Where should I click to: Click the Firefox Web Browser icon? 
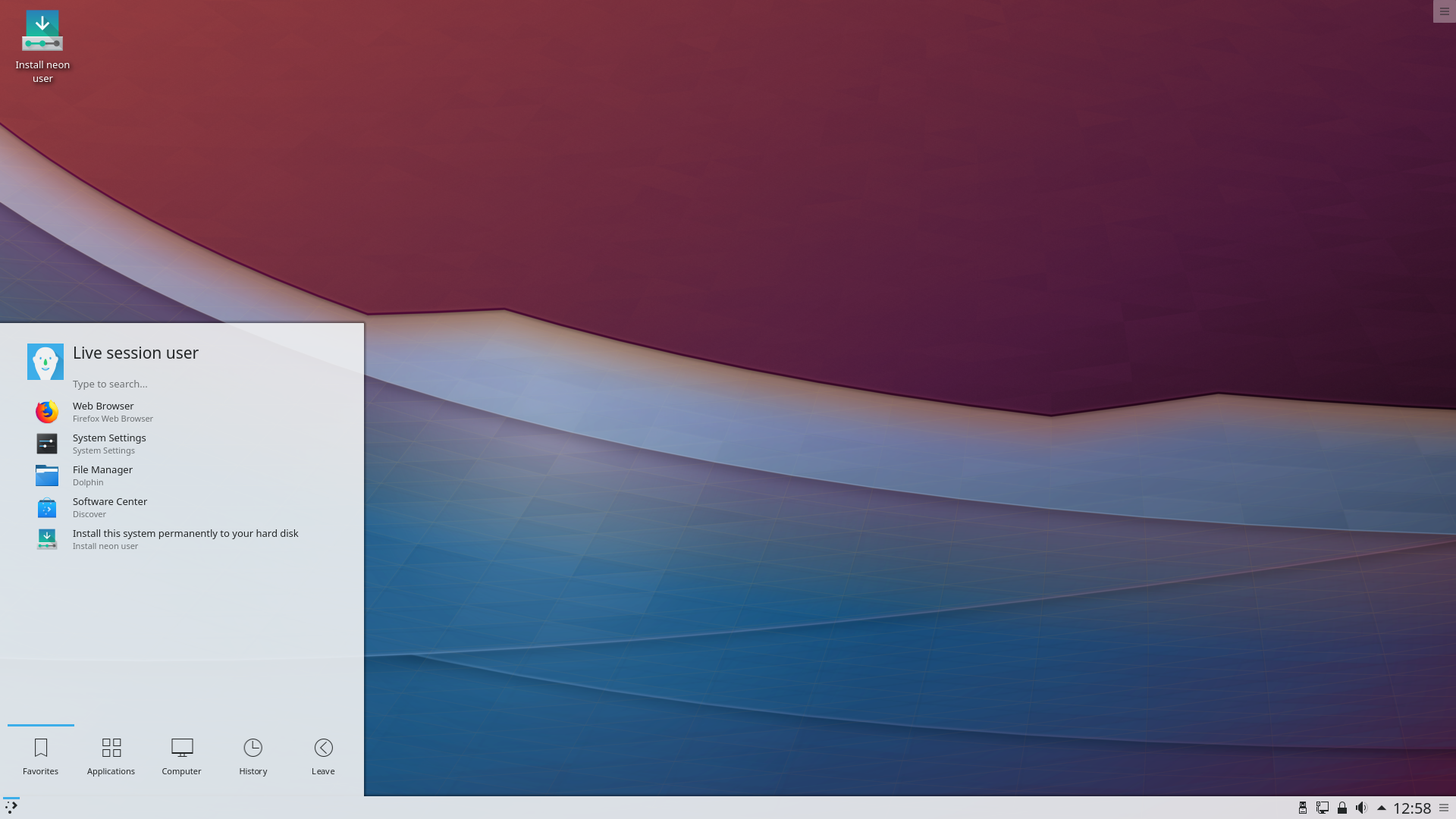click(46, 411)
